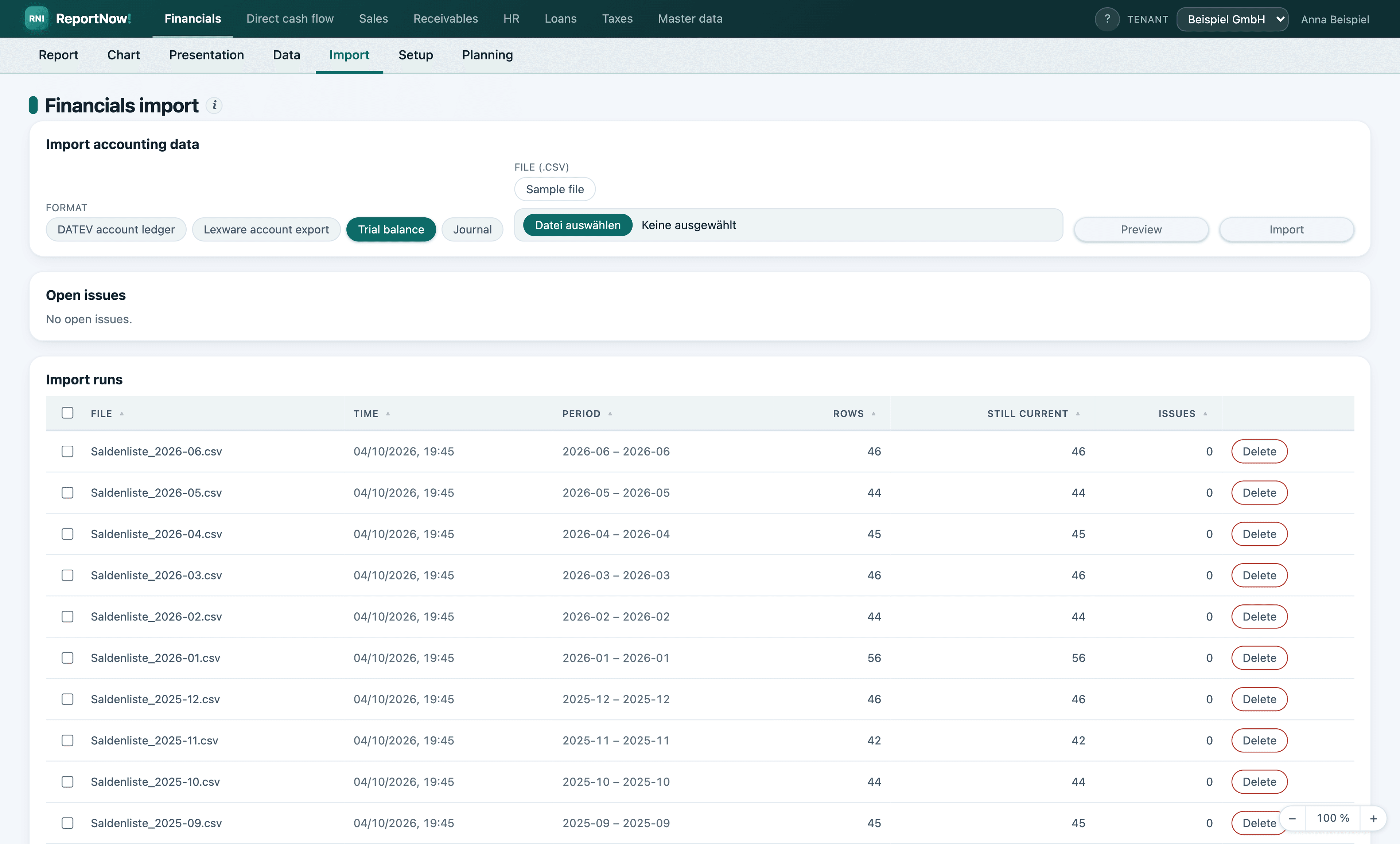The width and height of the screenshot is (1400, 844).
Task: Sort by FILE column arrow
Action: (x=122, y=414)
